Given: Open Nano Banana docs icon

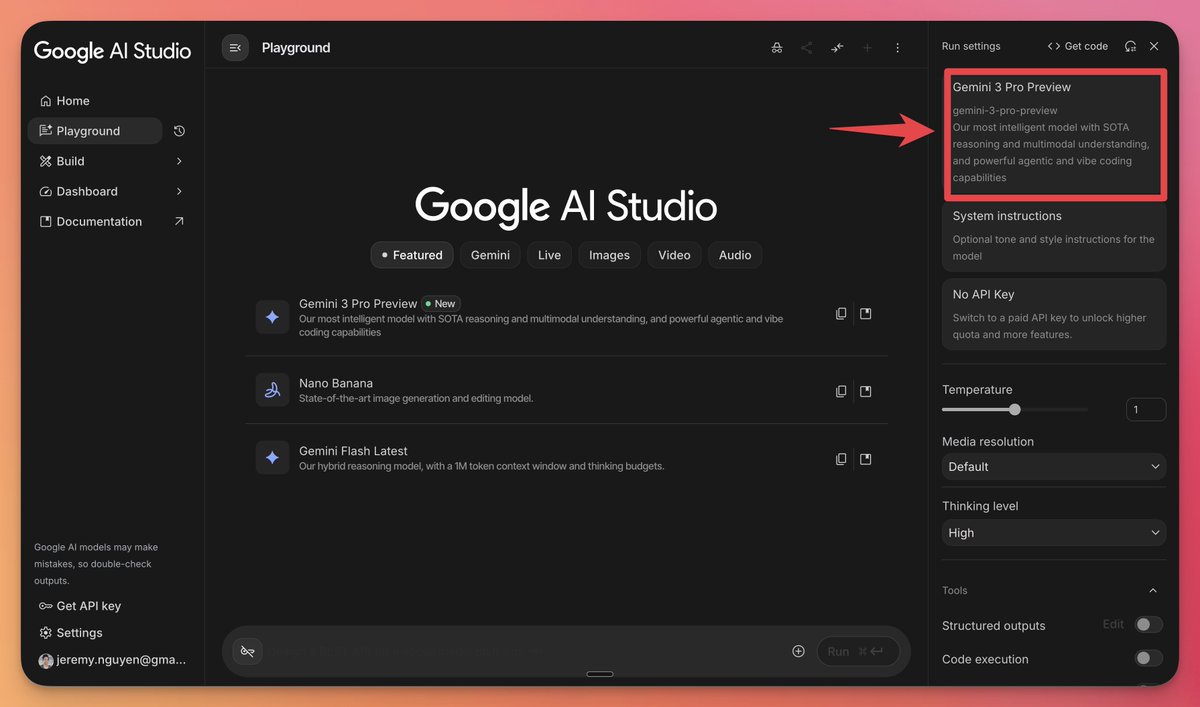Looking at the screenshot, I should click(866, 391).
